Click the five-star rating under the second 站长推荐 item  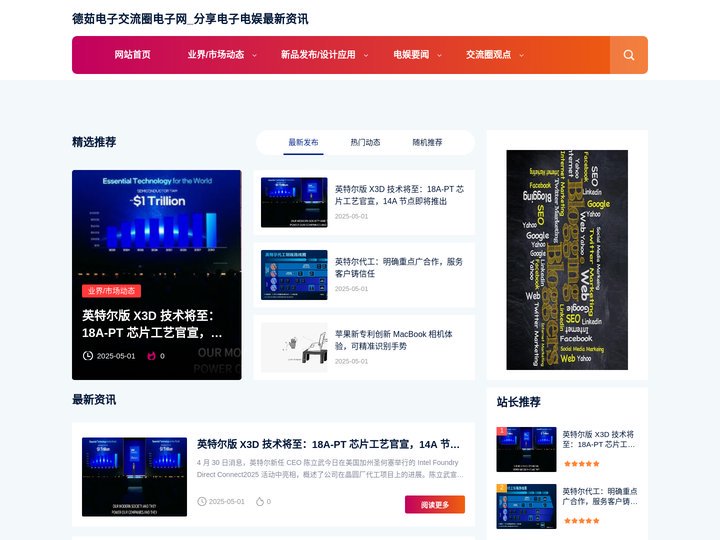tap(582, 521)
